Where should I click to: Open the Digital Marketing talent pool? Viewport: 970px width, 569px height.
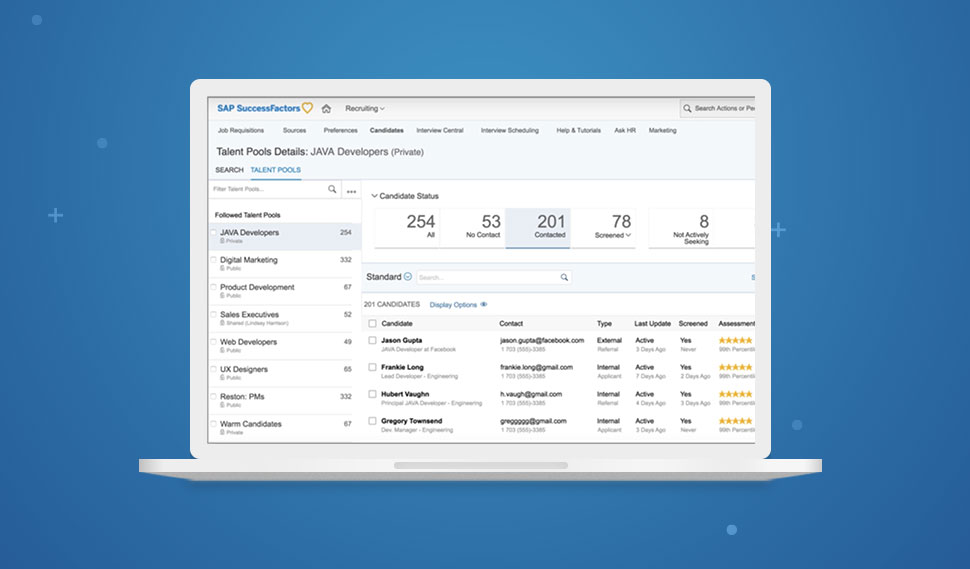pyautogui.click(x=249, y=260)
